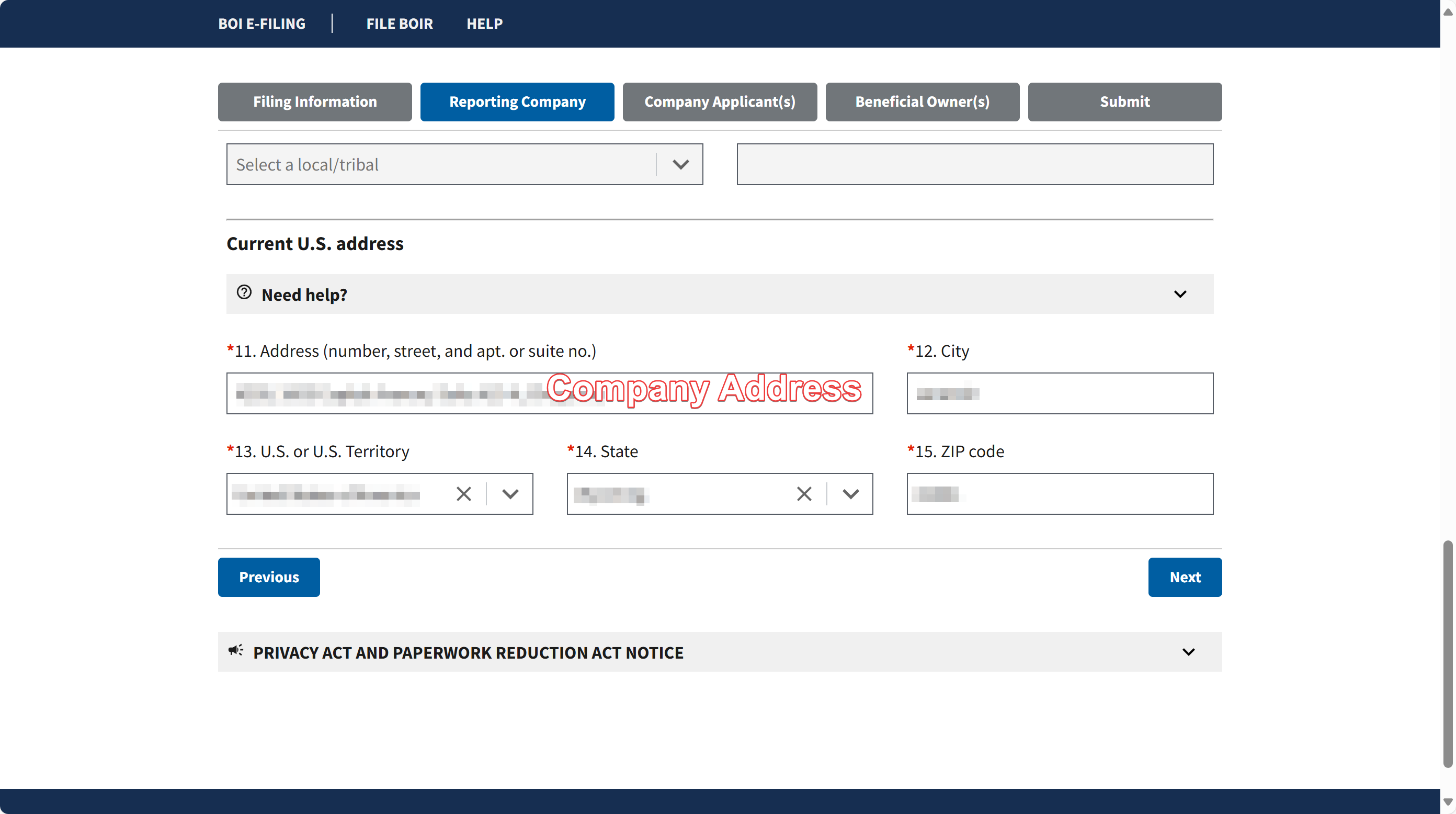Click the ZIP code input field

pyautogui.click(x=1060, y=494)
